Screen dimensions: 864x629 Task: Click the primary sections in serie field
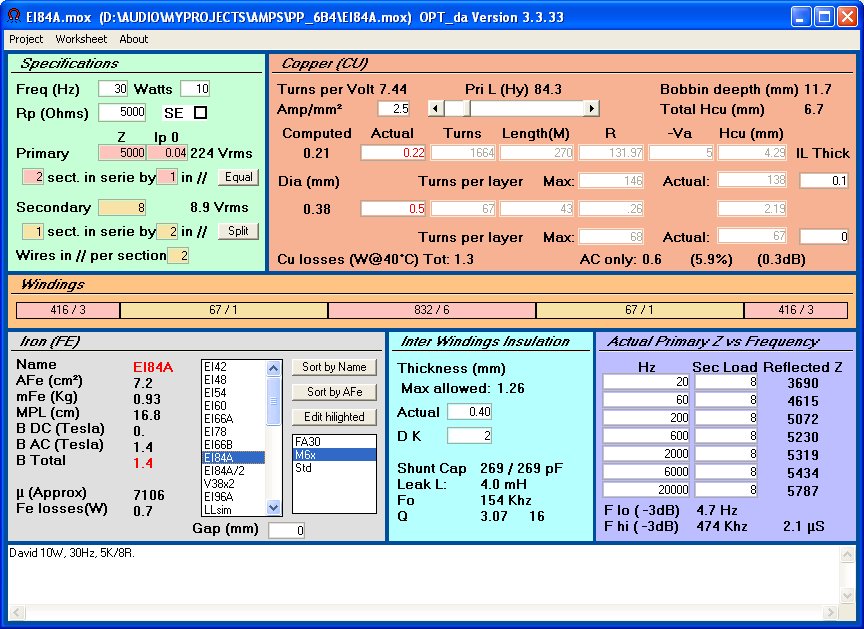coord(33,177)
